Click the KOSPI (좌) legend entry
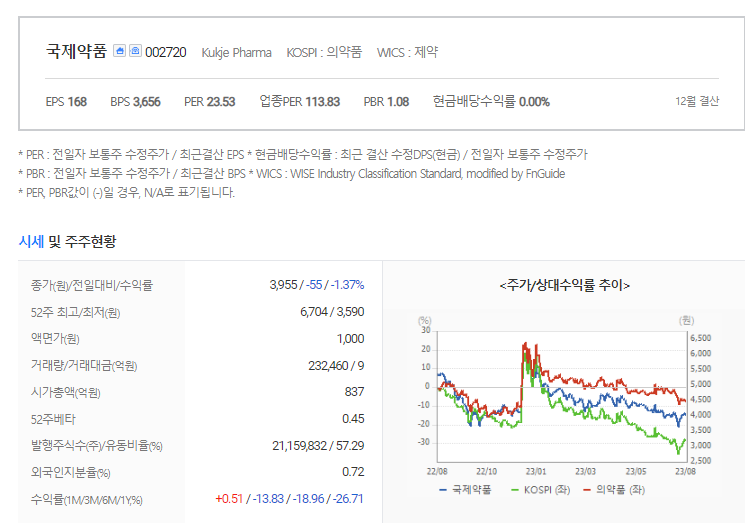Viewport: 745px width, 523px height. (541, 490)
